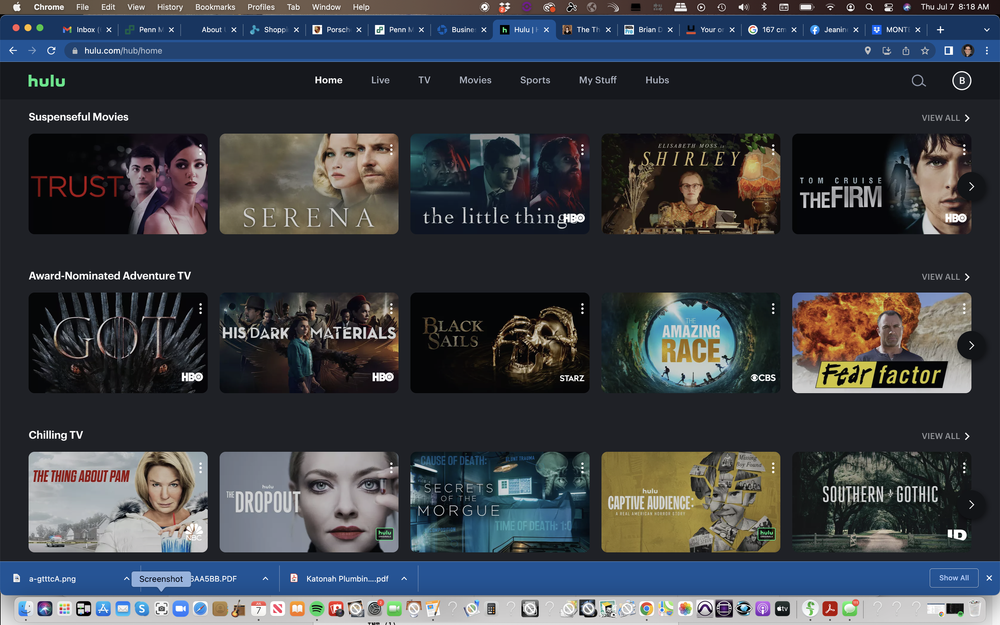1000x625 pixels.
Task: Close the downloads bar
Action: [x=989, y=578]
